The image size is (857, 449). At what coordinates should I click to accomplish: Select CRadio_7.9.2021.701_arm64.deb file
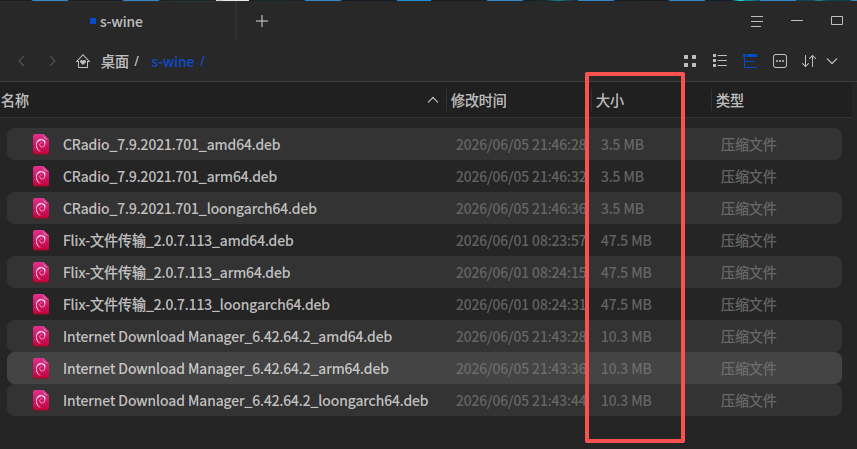[424, 176]
